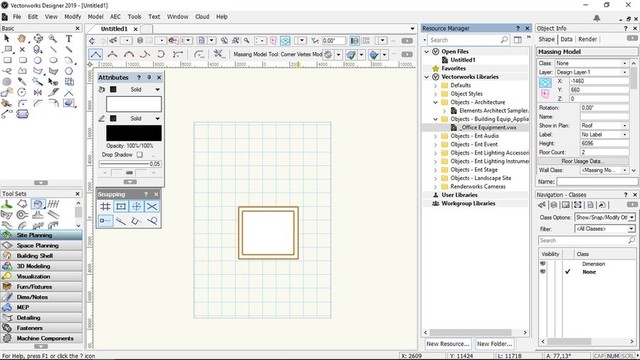Switch to Render tab in Object Info
The image size is (640, 360).
pos(587,39)
